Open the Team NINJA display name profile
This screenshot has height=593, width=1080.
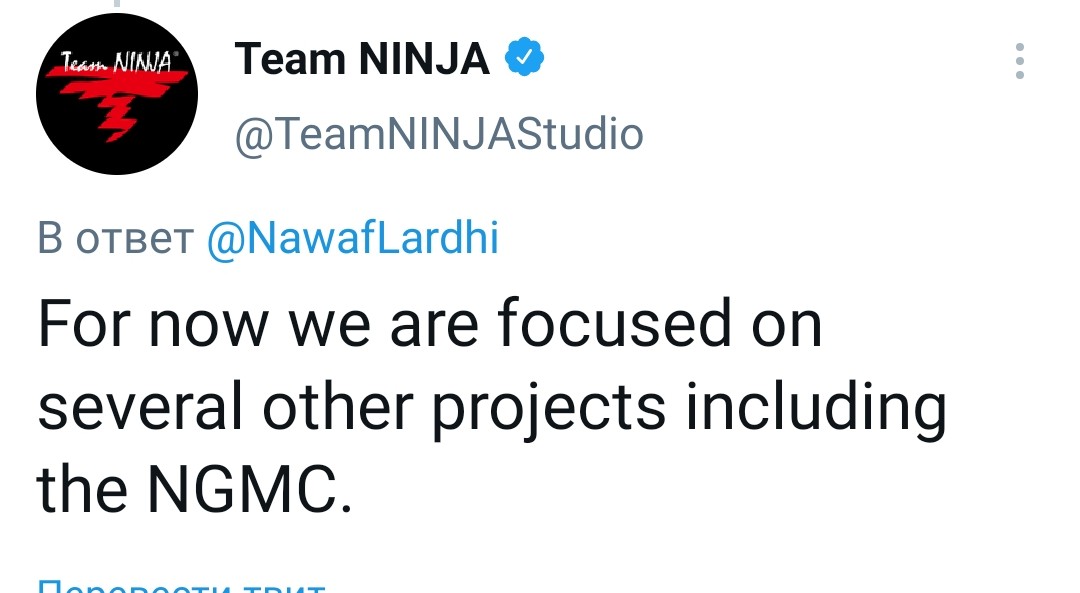(x=362, y=59)
